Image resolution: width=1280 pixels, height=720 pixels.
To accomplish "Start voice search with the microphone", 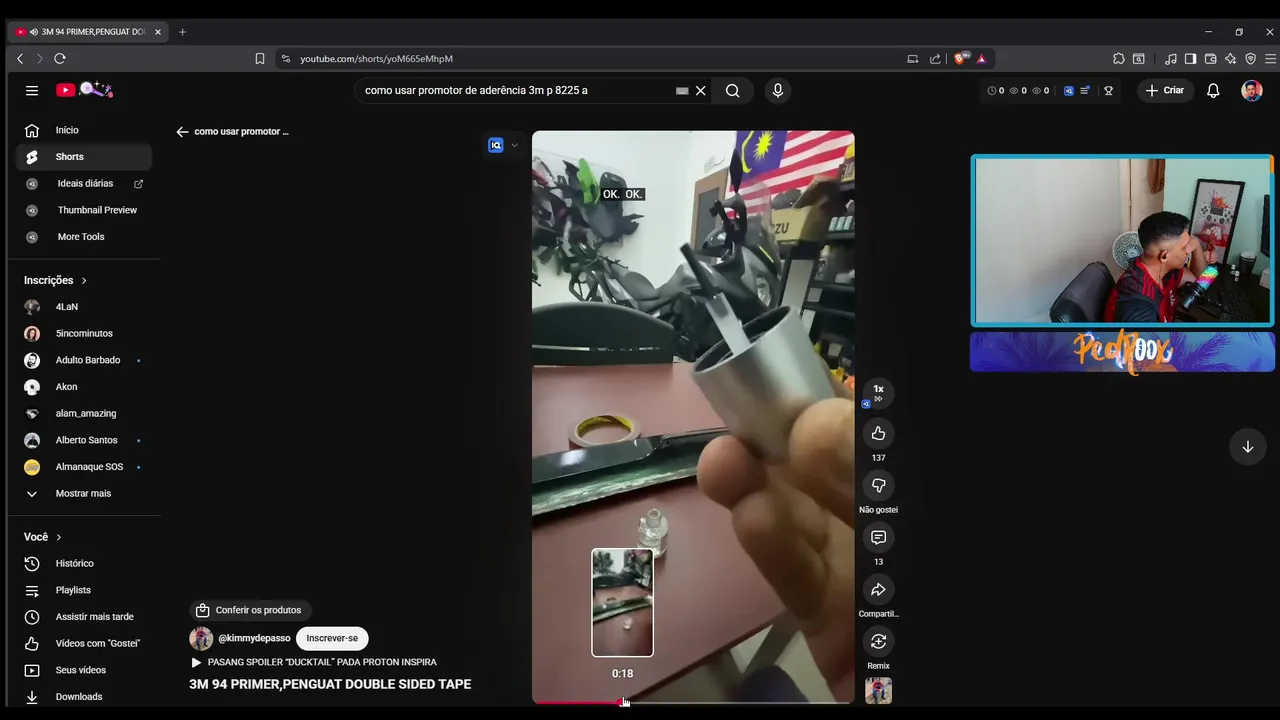I will click(778, 90).
